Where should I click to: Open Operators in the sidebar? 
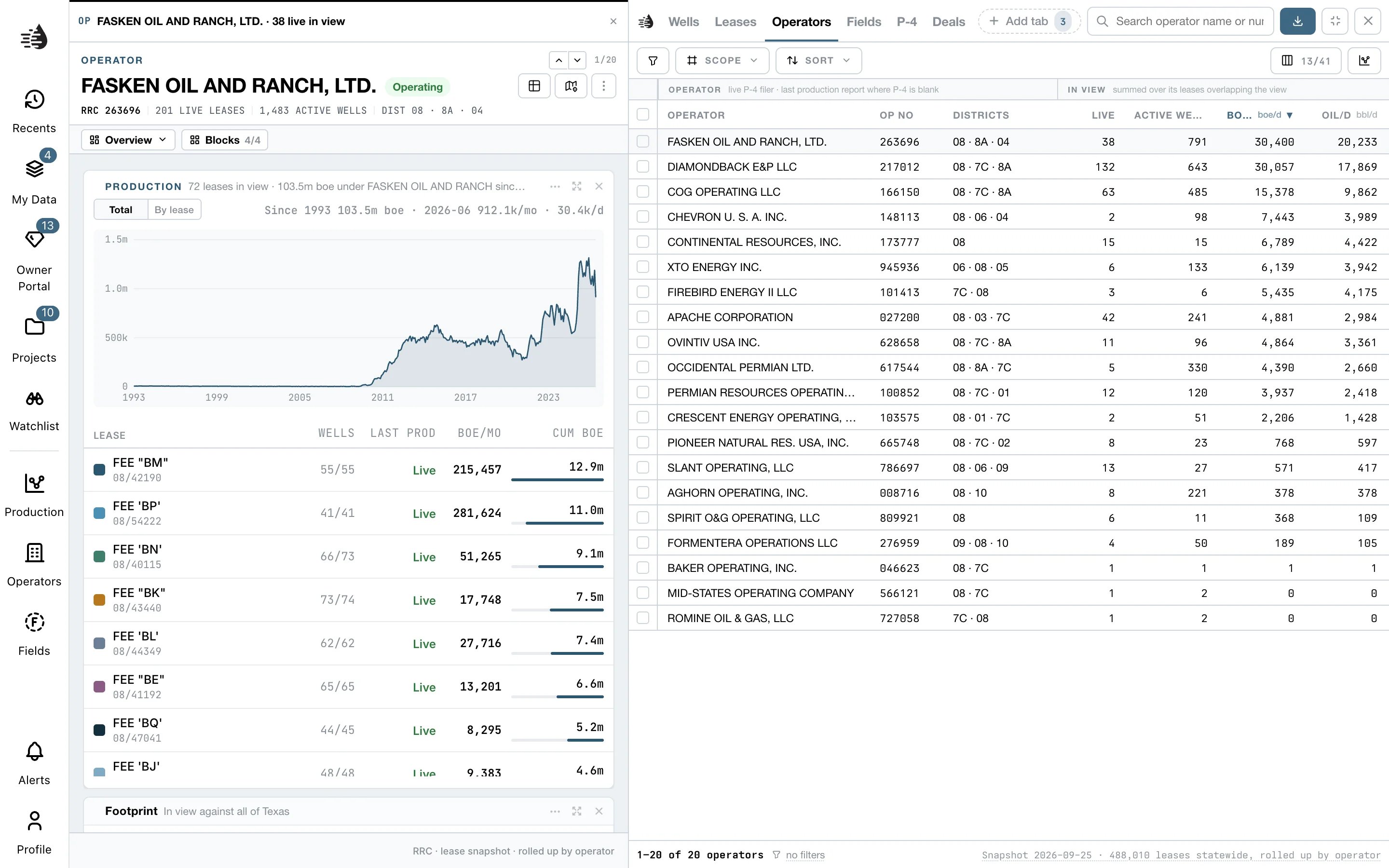34,565
